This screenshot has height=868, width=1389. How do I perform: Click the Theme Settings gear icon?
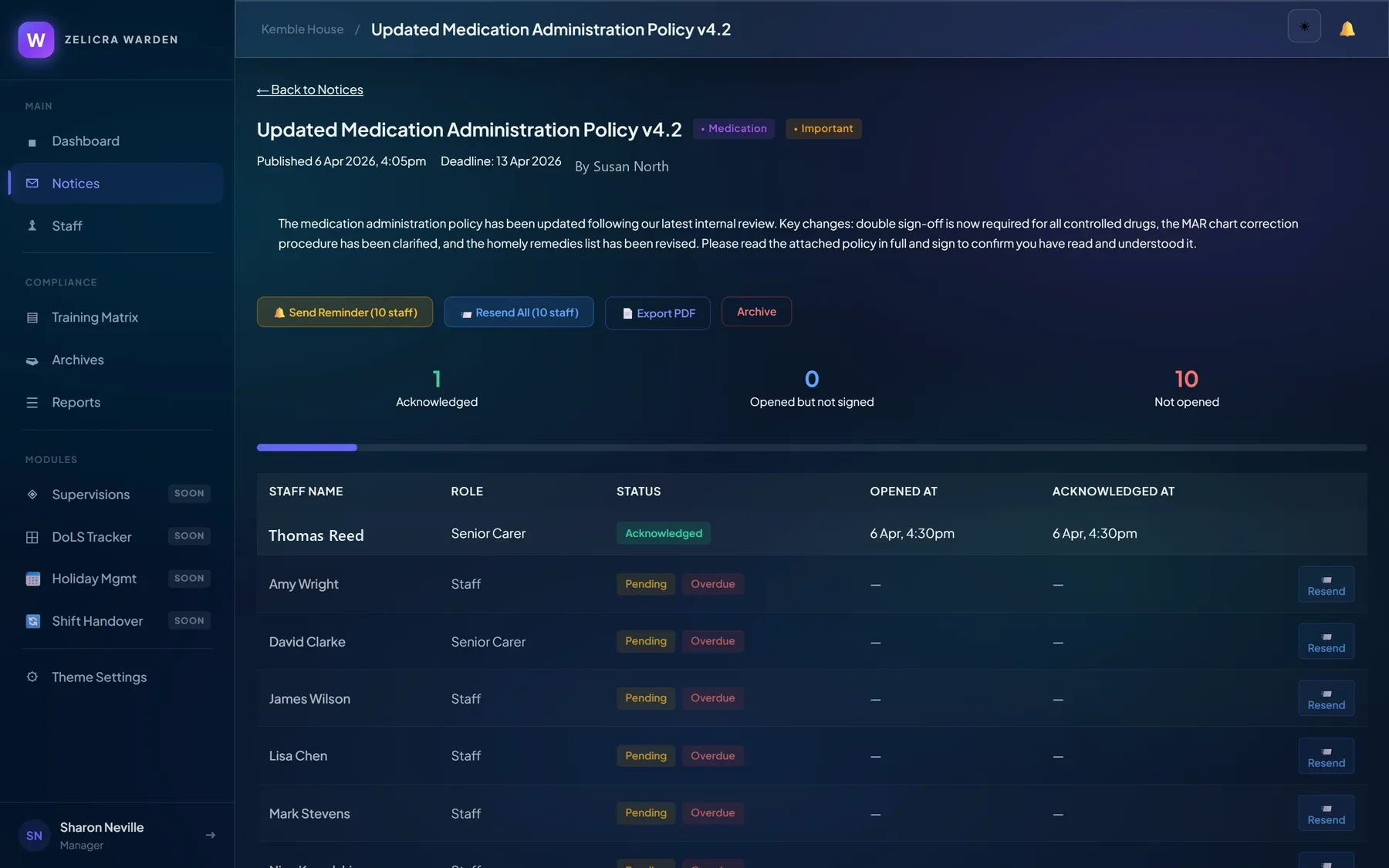tap(32, 677)
